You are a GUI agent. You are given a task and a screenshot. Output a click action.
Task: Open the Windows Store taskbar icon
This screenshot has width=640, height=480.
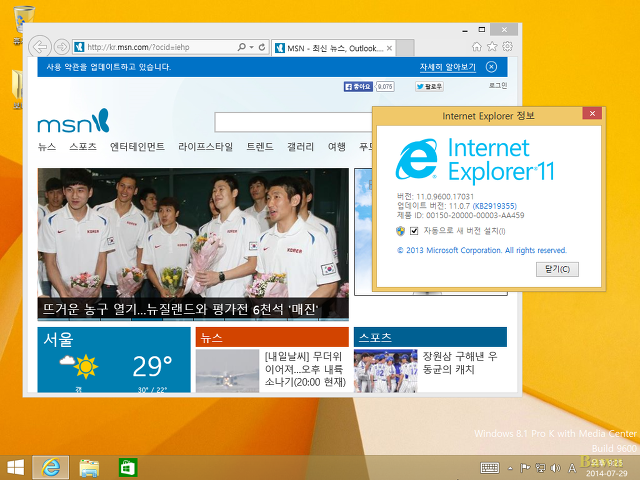pyautogui.click(x=128, y=468)
